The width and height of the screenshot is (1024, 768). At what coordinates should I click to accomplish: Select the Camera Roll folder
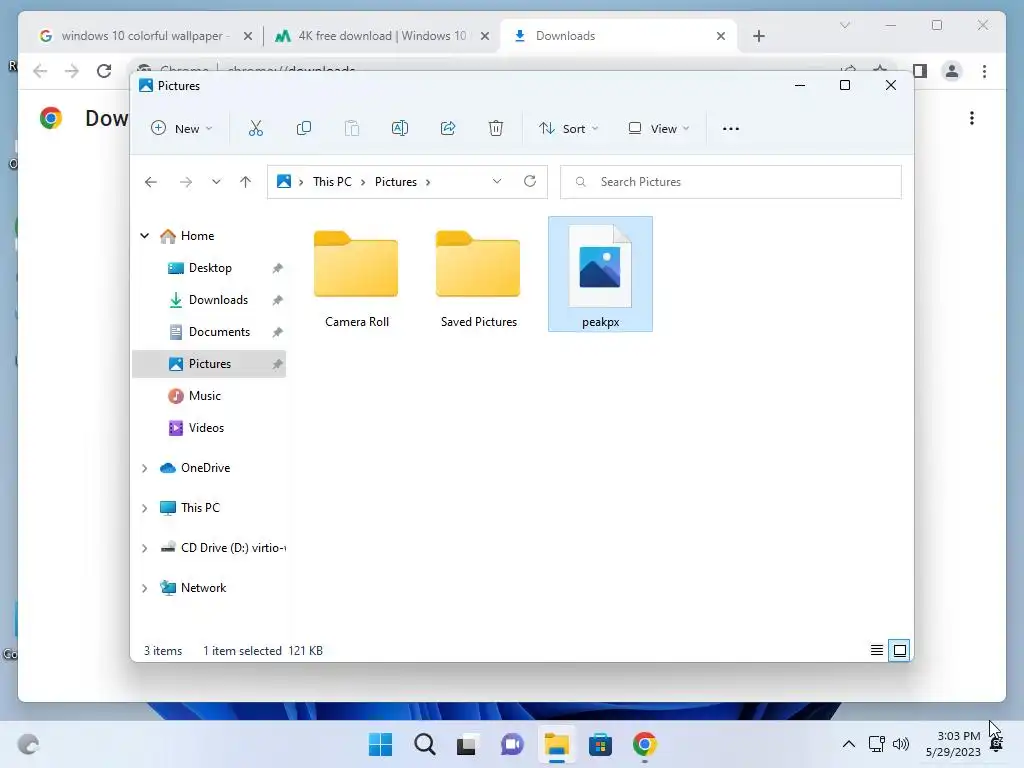coord(356,275)
